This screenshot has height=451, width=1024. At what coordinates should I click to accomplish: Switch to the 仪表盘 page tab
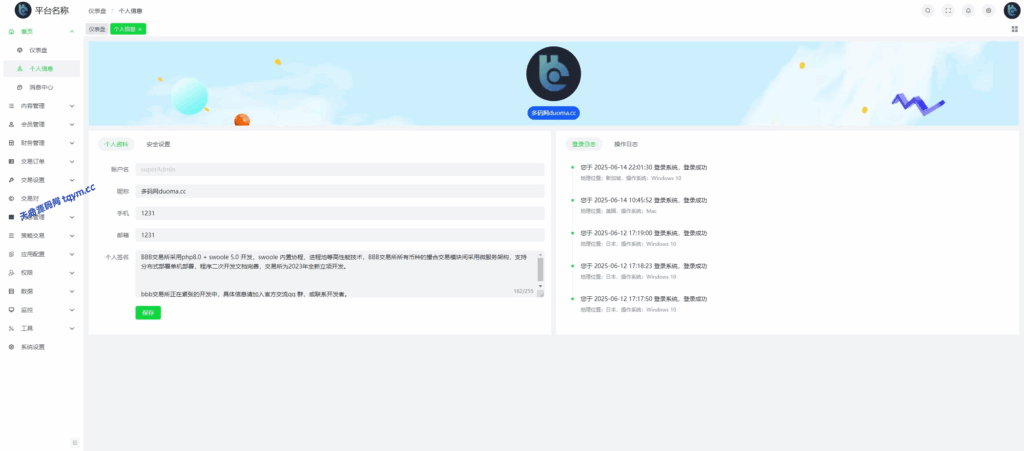pos(97,29)
